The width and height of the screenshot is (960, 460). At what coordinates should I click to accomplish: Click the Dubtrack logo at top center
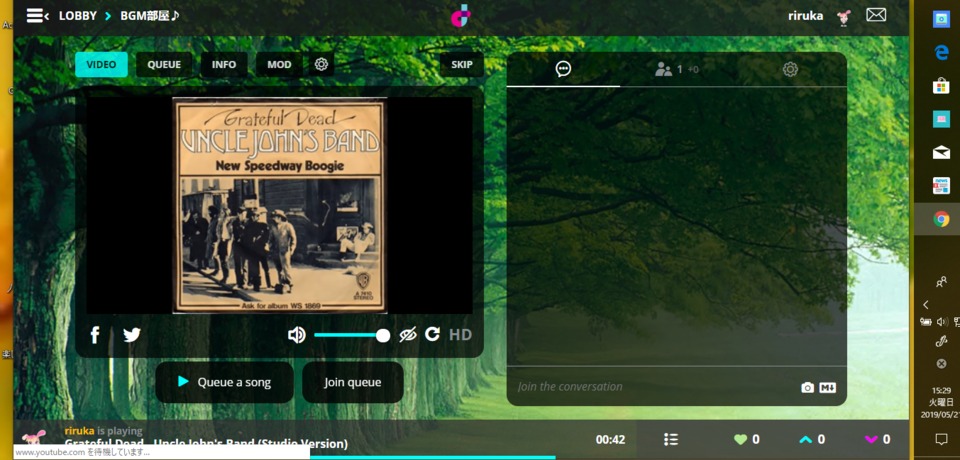click(460, 16)
